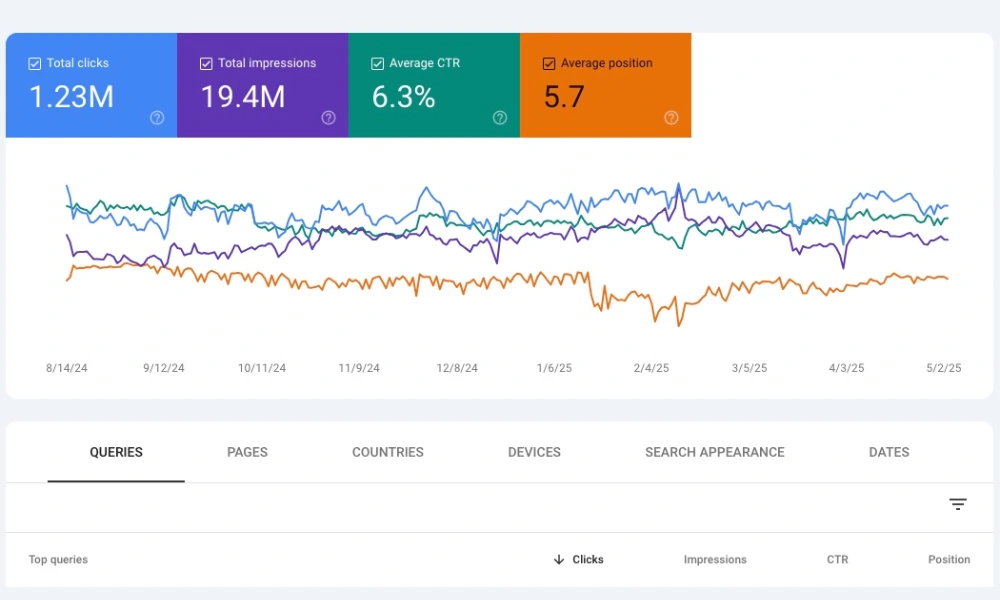The height and width of the screenshot is (600, 1000).
Task: Sort table by Impressions column
Action: click(x=715, y=560)
